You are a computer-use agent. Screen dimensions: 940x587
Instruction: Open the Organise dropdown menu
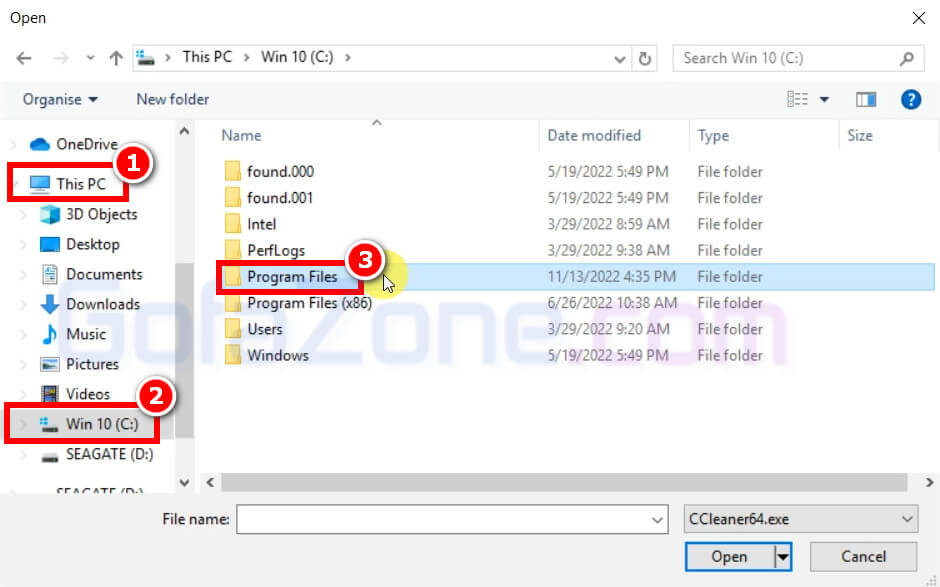pyautogui.click(x=61, y=99)
